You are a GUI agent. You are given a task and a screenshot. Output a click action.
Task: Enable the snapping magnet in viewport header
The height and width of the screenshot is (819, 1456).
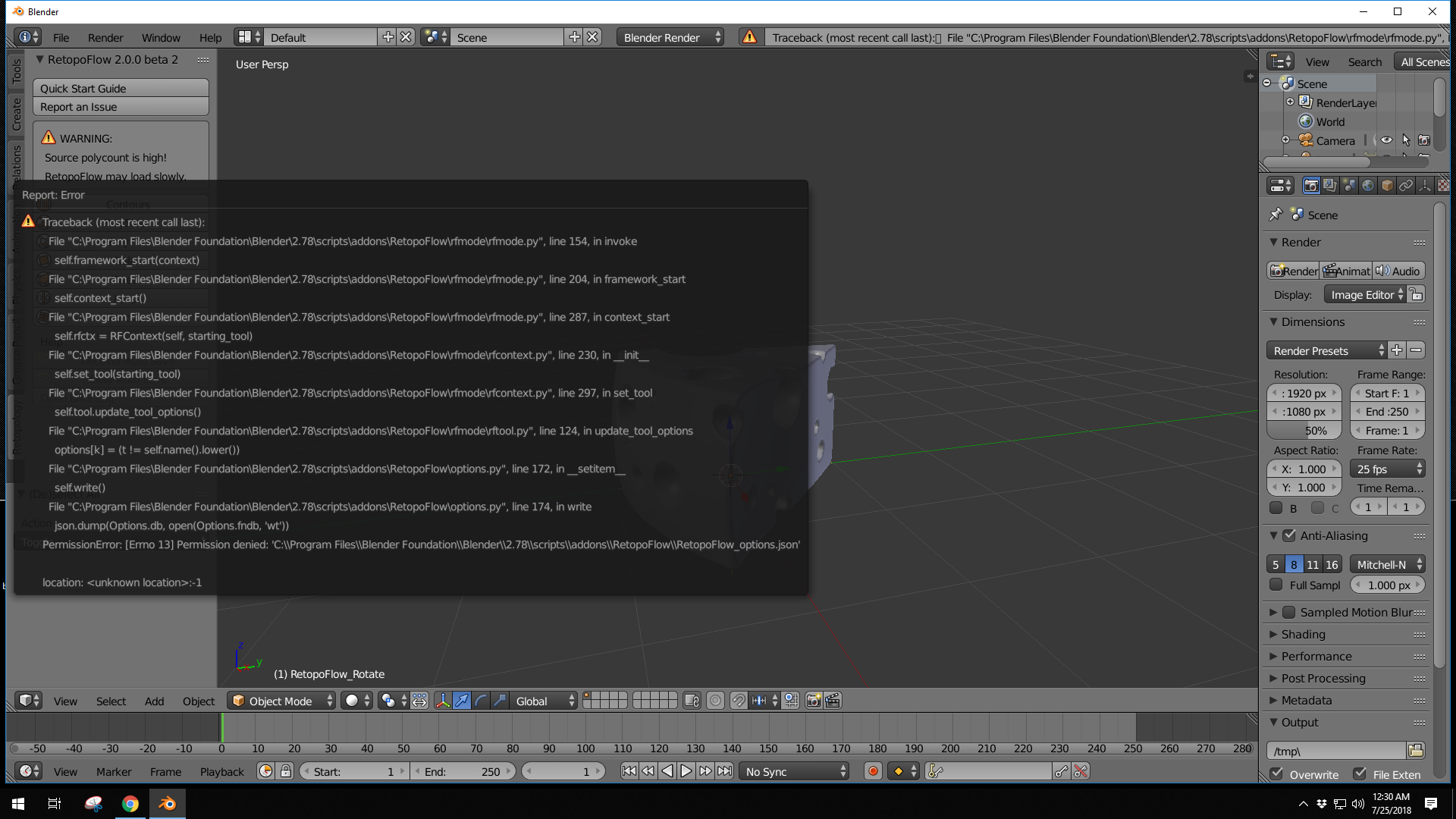[x=739, y=701]
